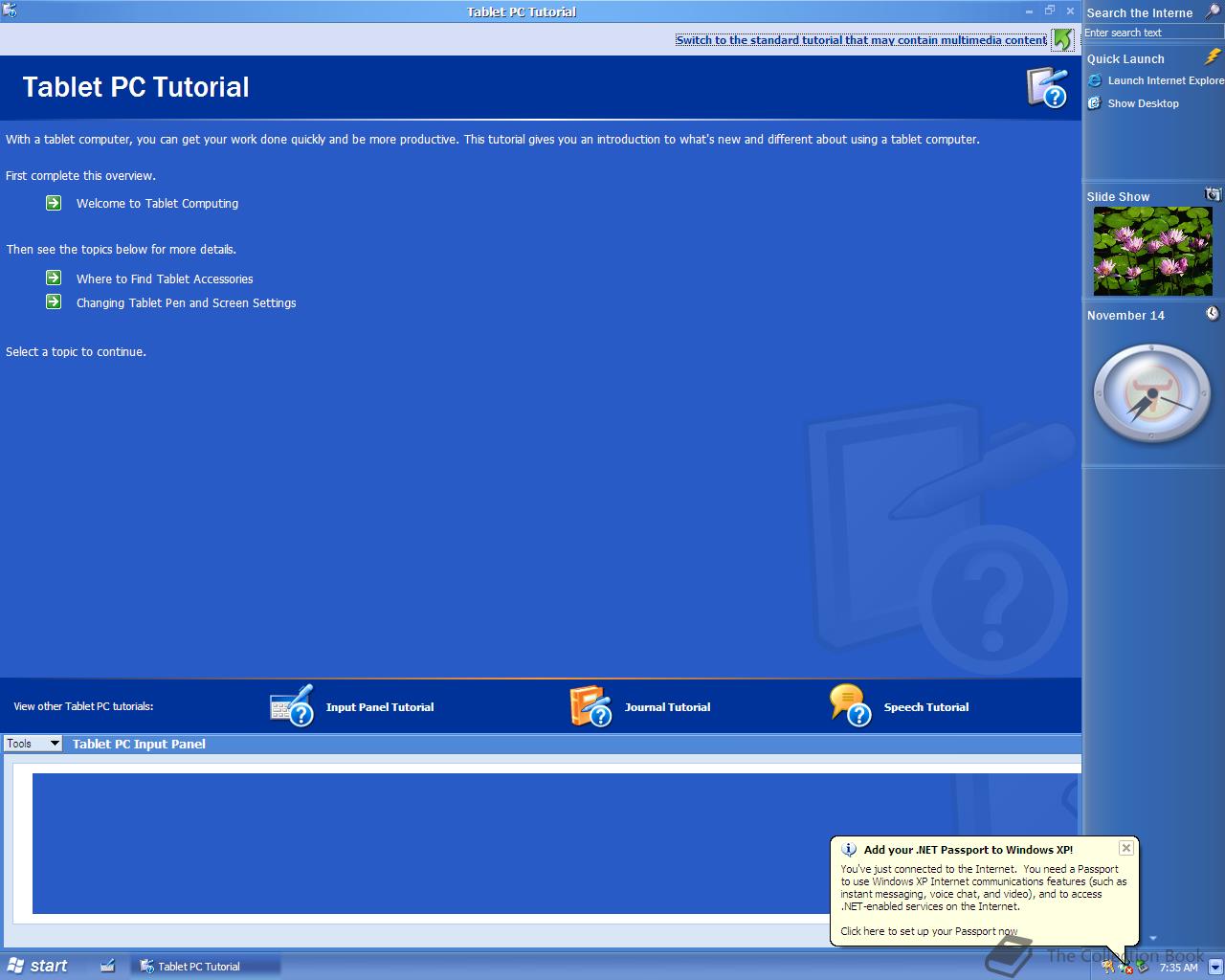1225x980 pixels.
Task: Click the Show Desktop label in Quick Launch
Action: (x=1144, y=103)
